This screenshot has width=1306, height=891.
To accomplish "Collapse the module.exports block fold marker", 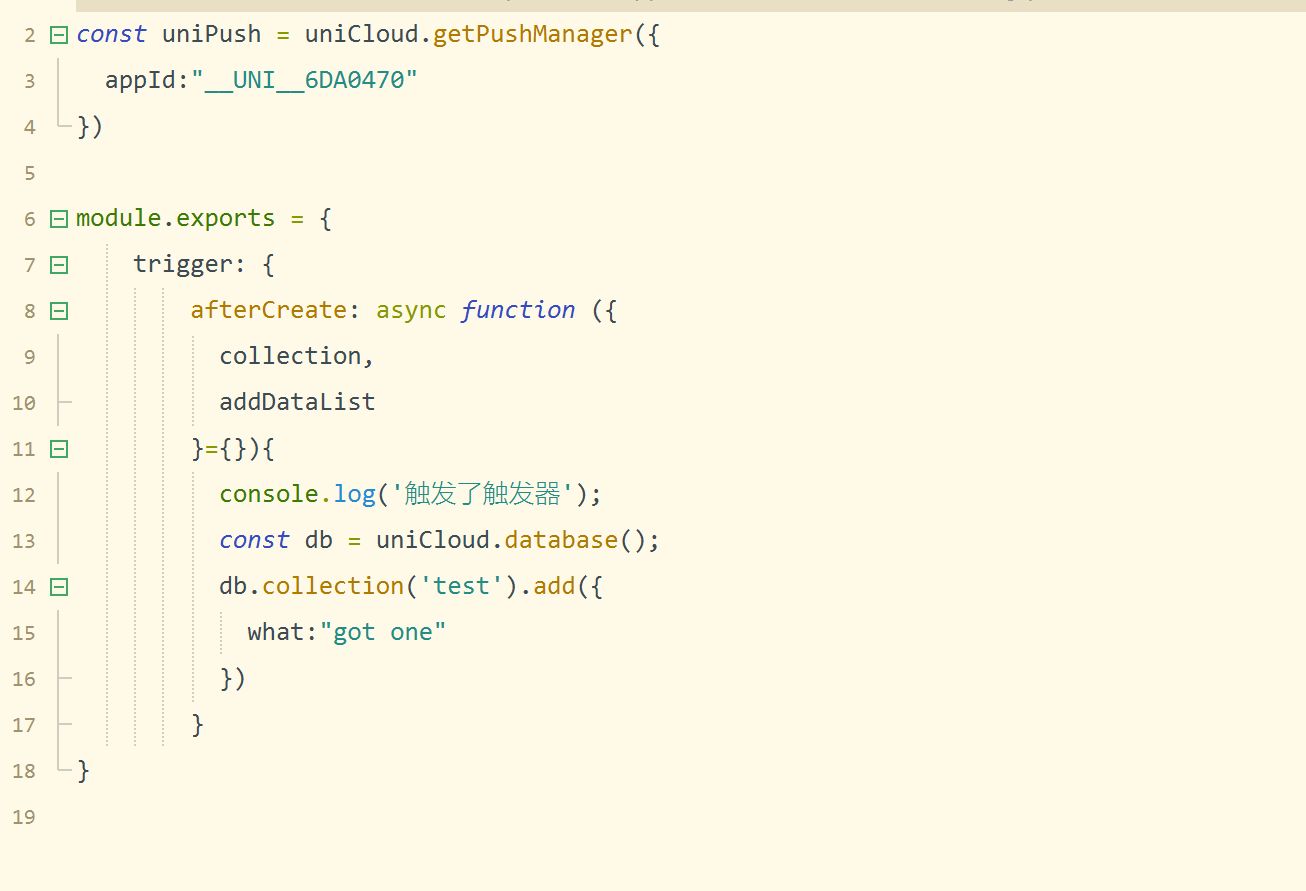I will tap(59, 219).
